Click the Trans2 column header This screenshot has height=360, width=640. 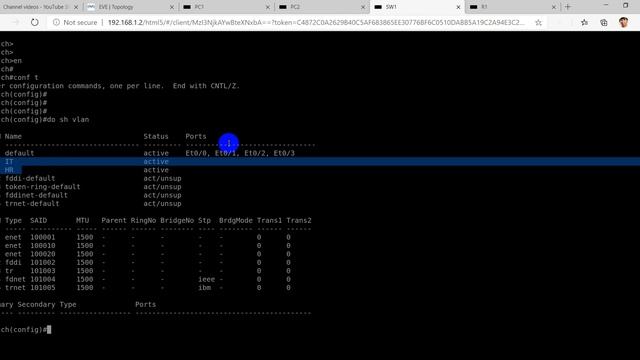click(x=299, y=220)
